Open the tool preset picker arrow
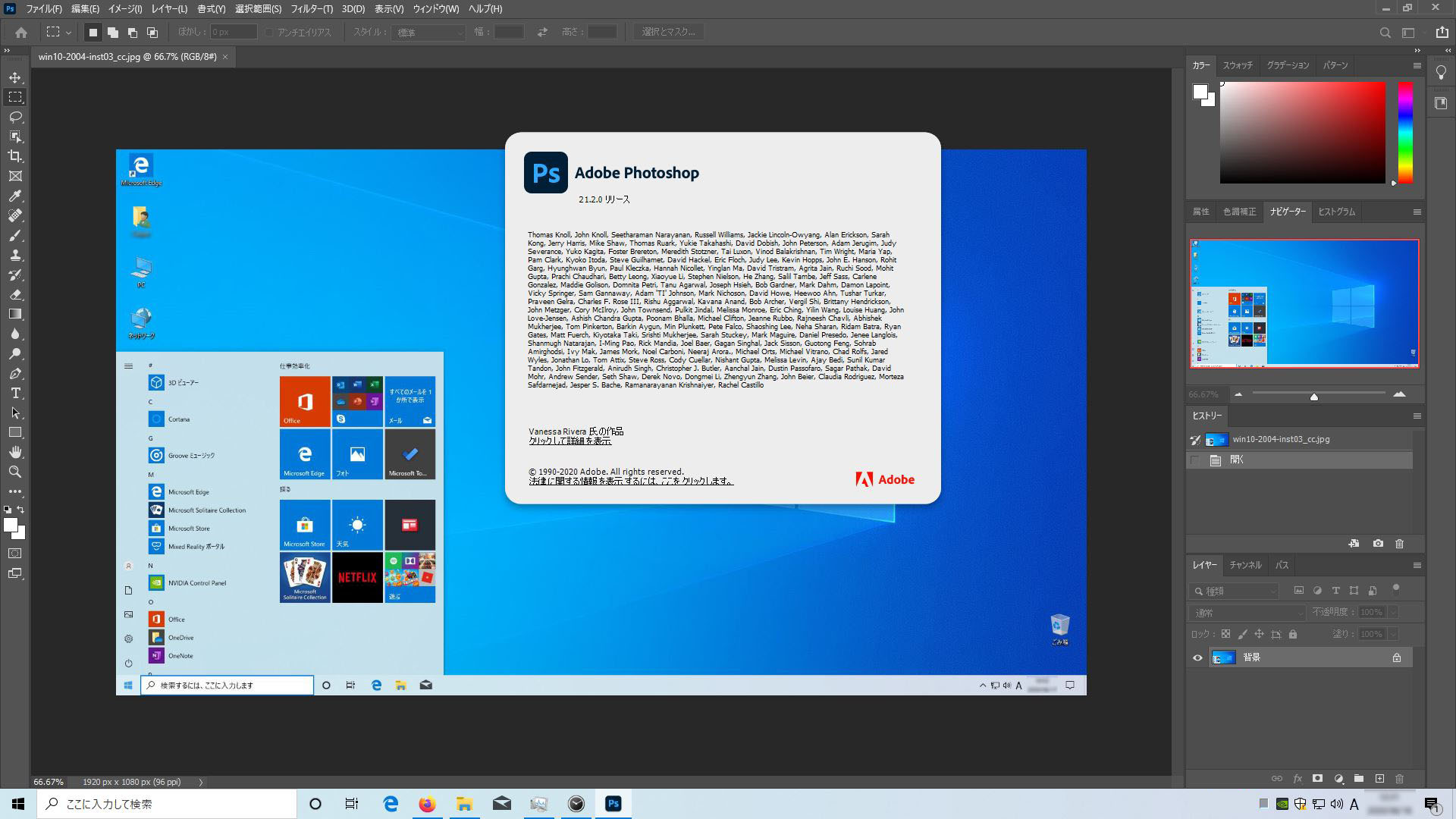Screen dimensions: 1456x819 tap(68, 33)
